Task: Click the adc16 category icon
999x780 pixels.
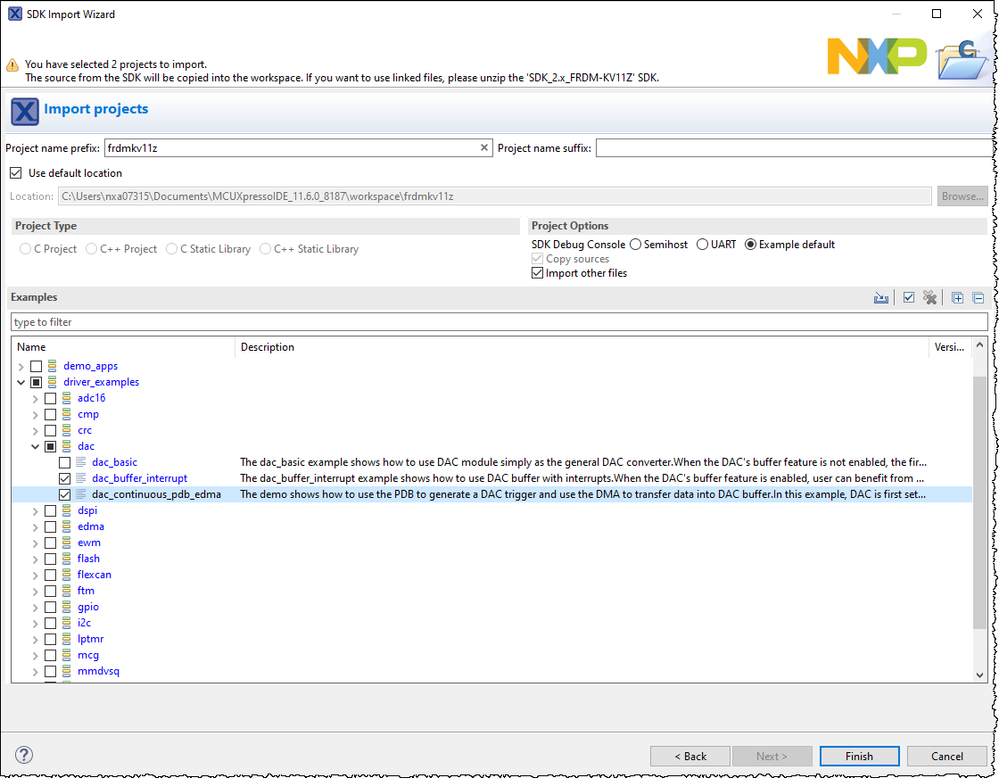Action: (x=66, y=398)
